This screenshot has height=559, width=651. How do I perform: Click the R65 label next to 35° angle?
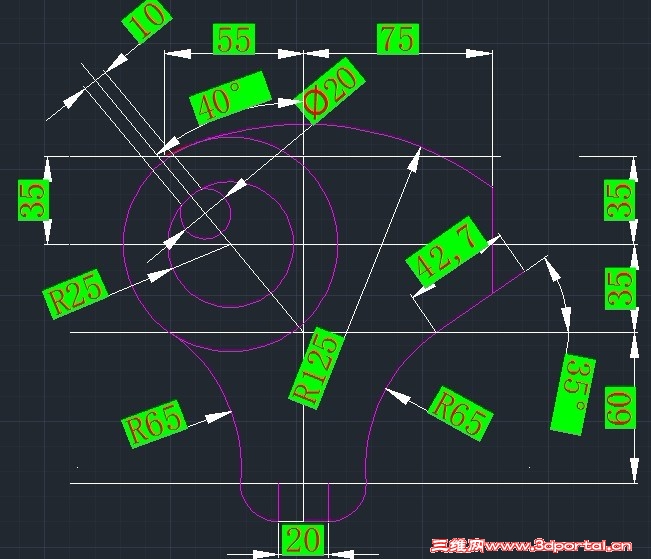(x=461, y=414)
